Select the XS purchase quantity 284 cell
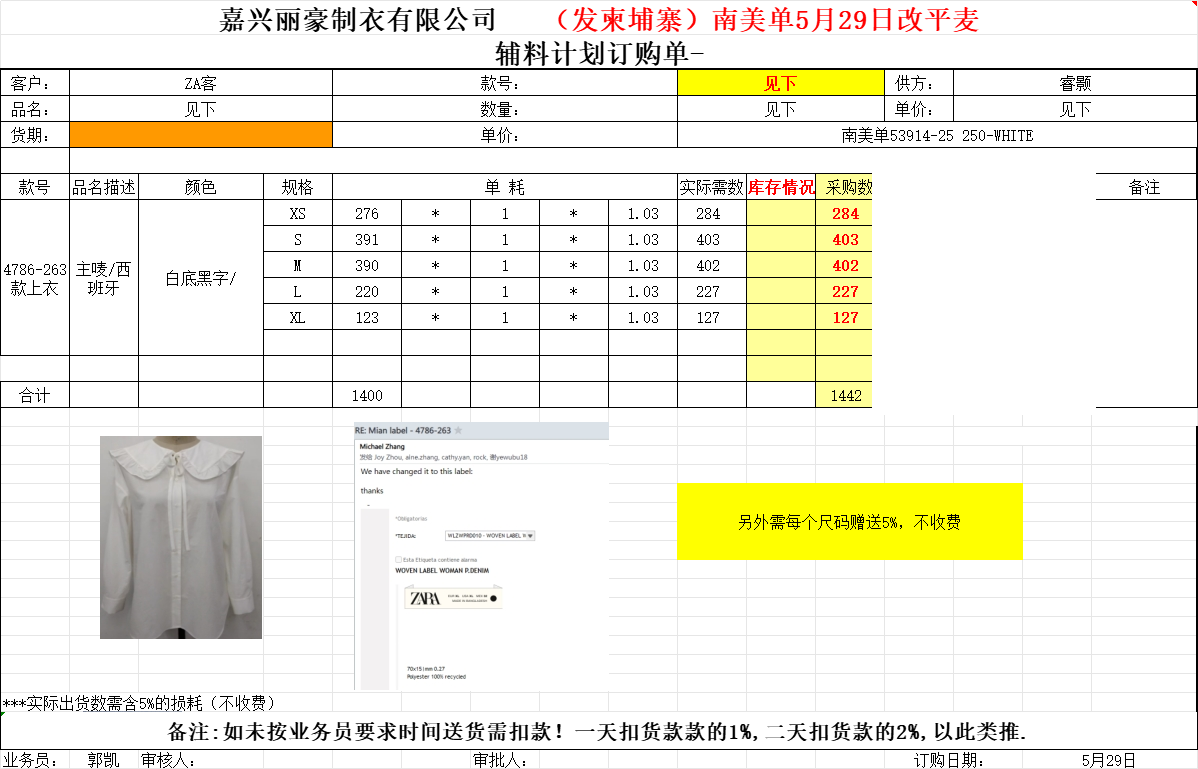1198x769 pixels. click(844, 214)
